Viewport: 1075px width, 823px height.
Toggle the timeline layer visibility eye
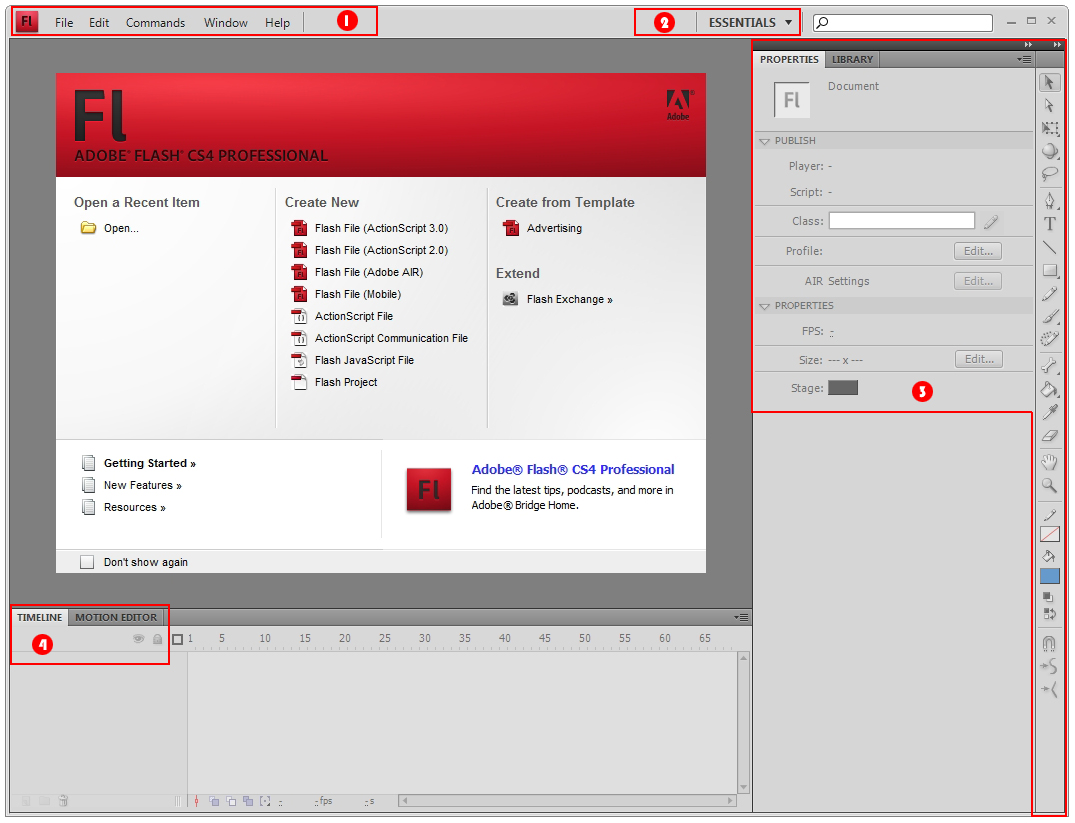[138, 638]
